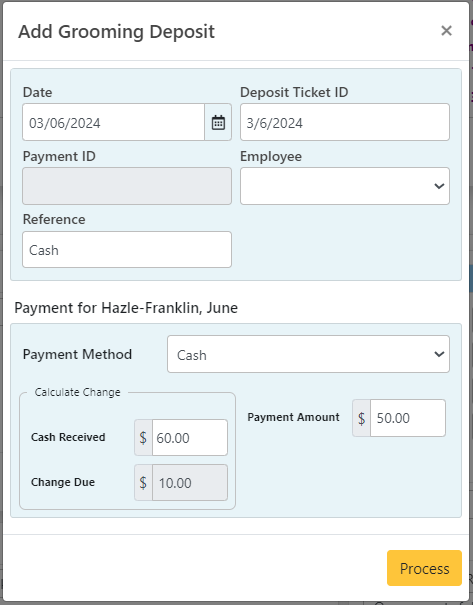This screenshot has height=605, width=473.
Task: Click the Payment Method label
Action: tap(78, 354)
